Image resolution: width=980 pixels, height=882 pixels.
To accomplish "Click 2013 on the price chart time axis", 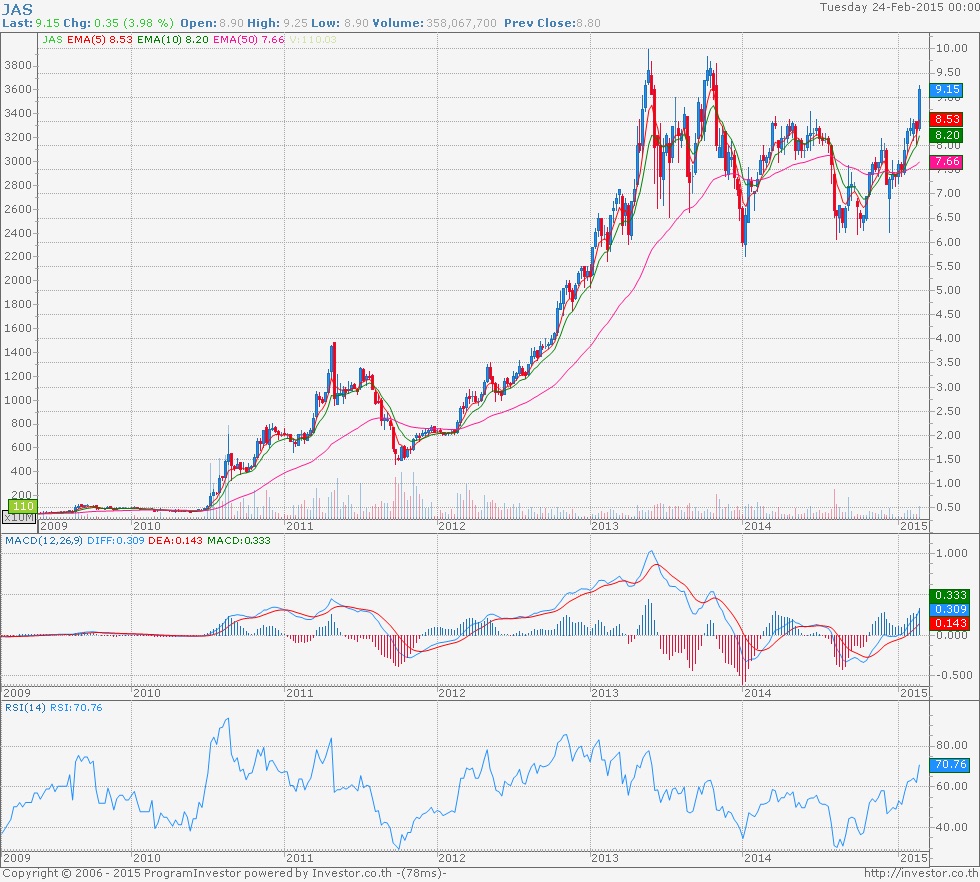I will click(605, 526).
